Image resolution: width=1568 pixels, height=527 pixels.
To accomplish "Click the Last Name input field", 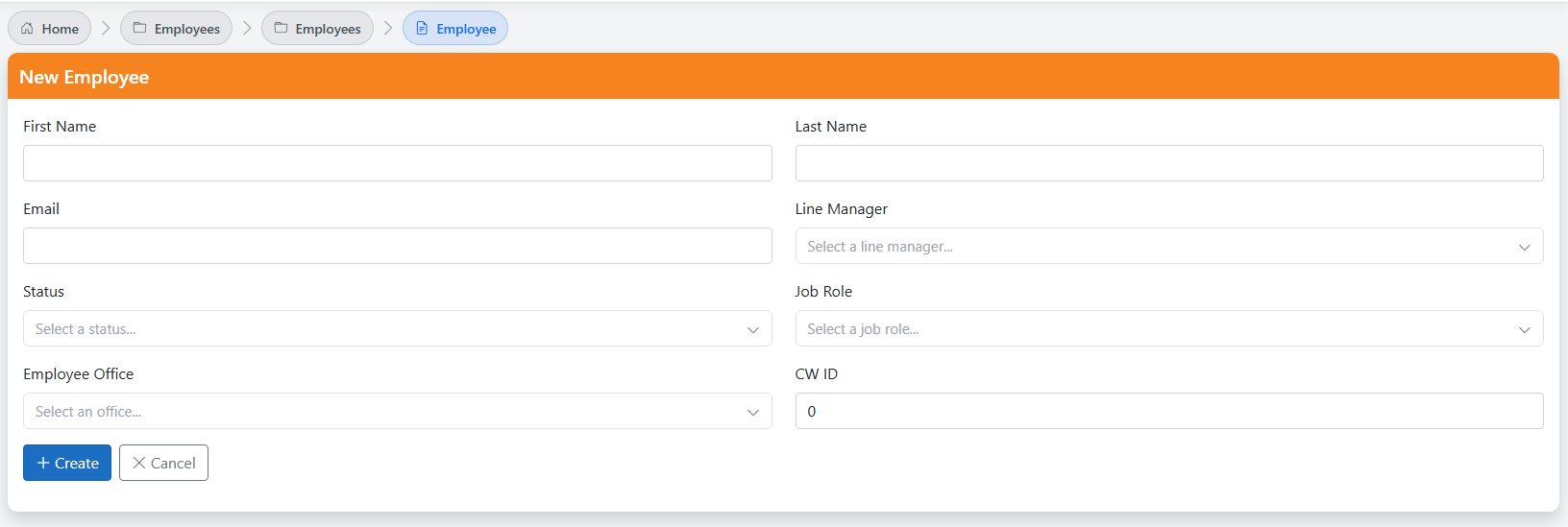I will (1169, 163).
